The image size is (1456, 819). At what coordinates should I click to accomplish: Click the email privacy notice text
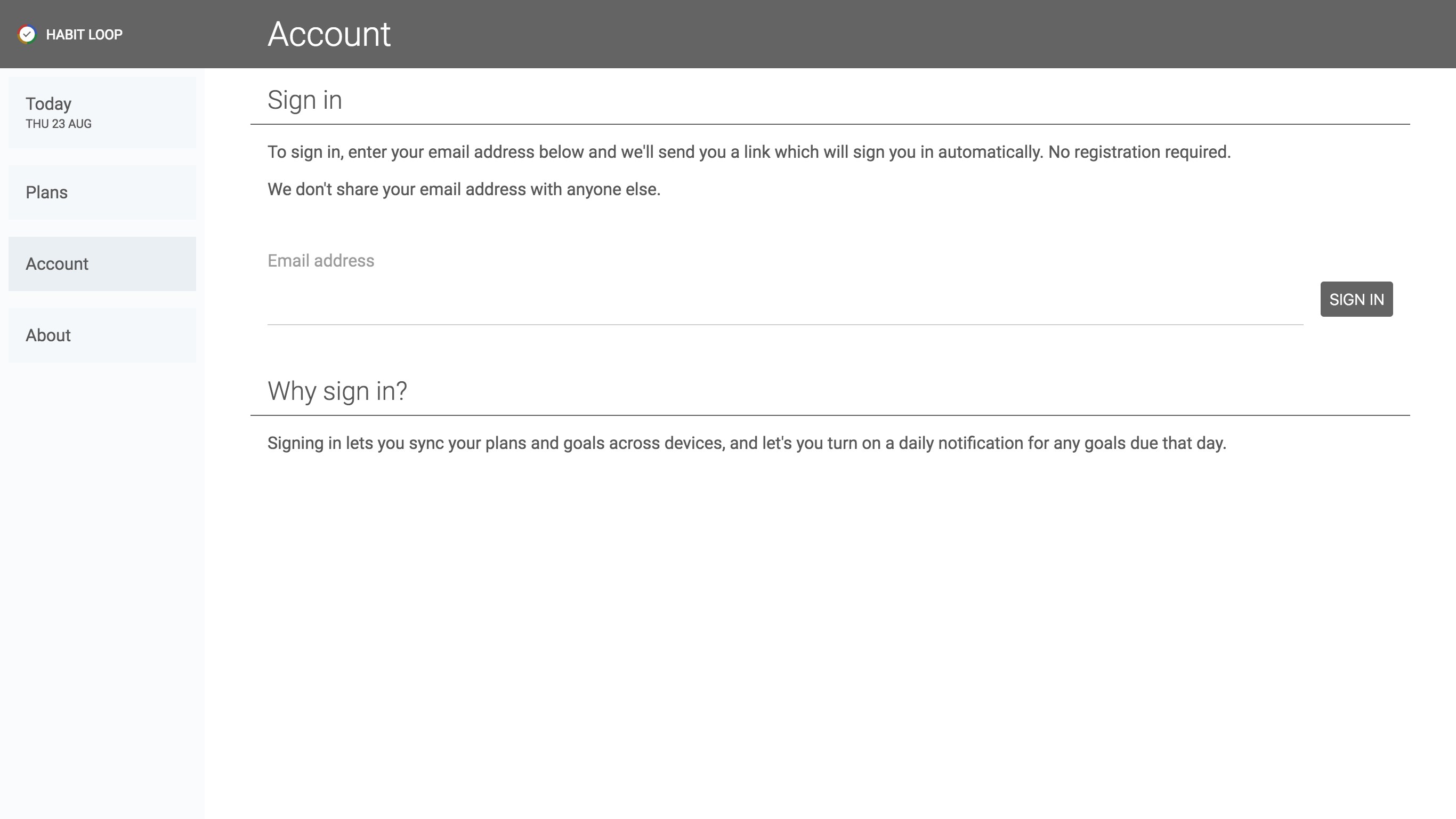[464, 189]
